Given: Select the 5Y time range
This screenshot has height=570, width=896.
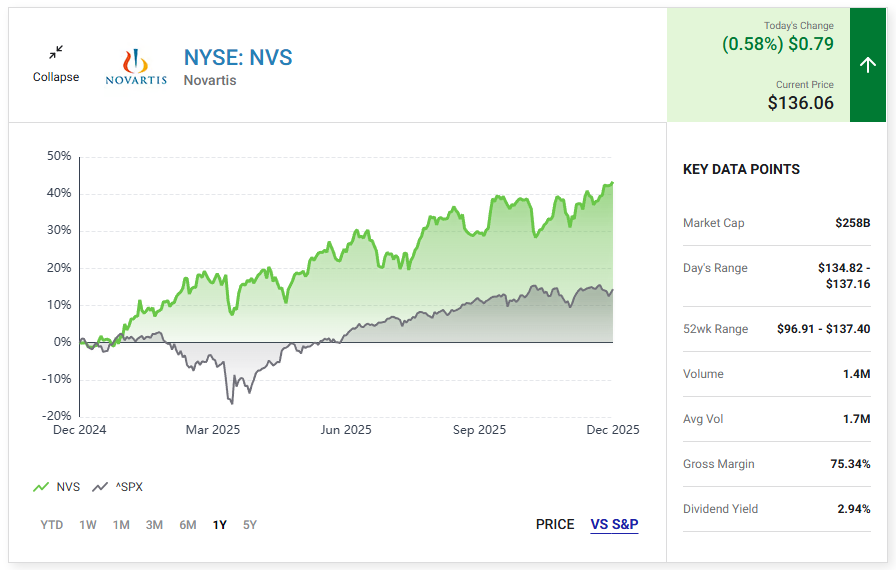Looking at the screenshot, I should 250,525.
